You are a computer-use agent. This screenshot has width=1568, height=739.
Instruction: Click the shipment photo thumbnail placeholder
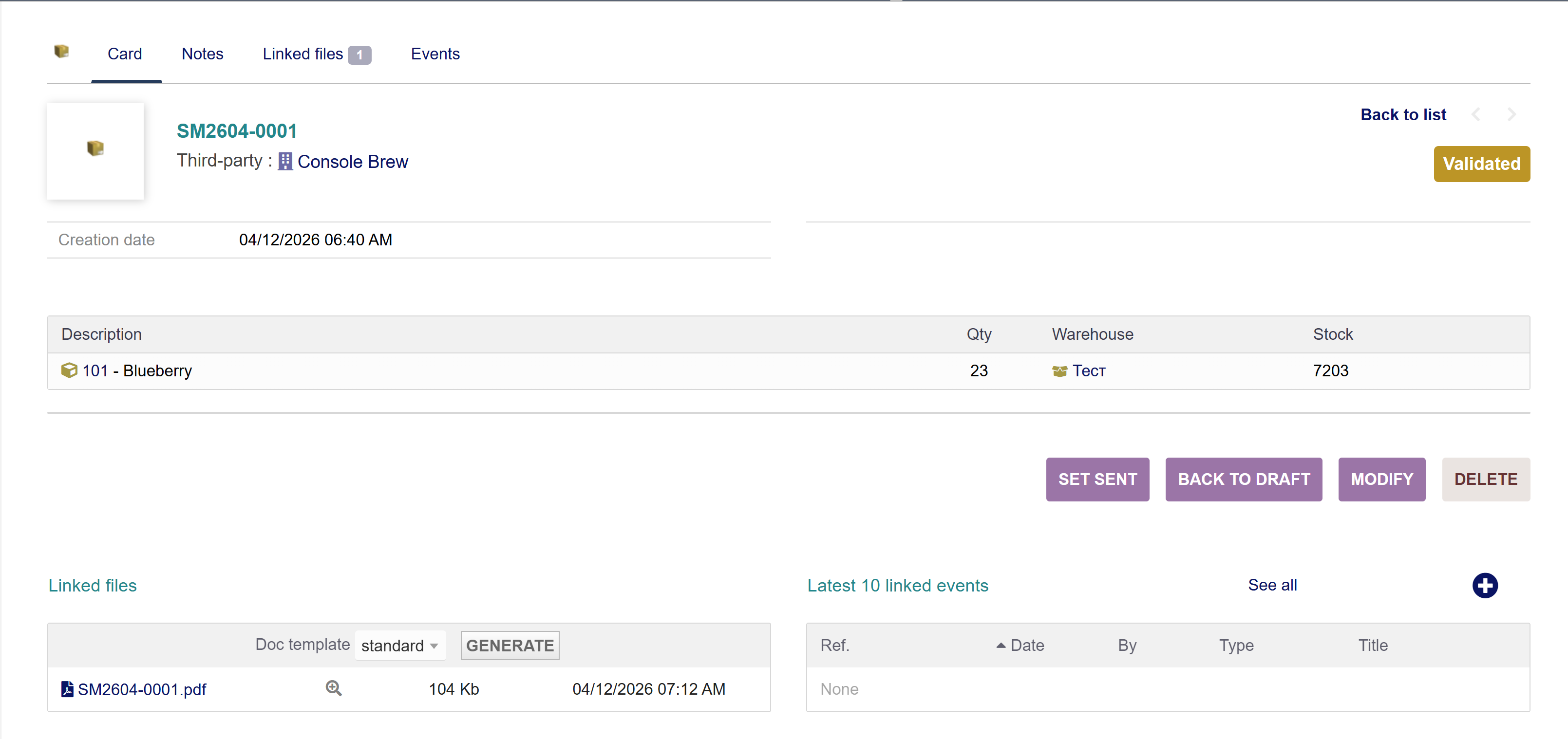point(95,151)
